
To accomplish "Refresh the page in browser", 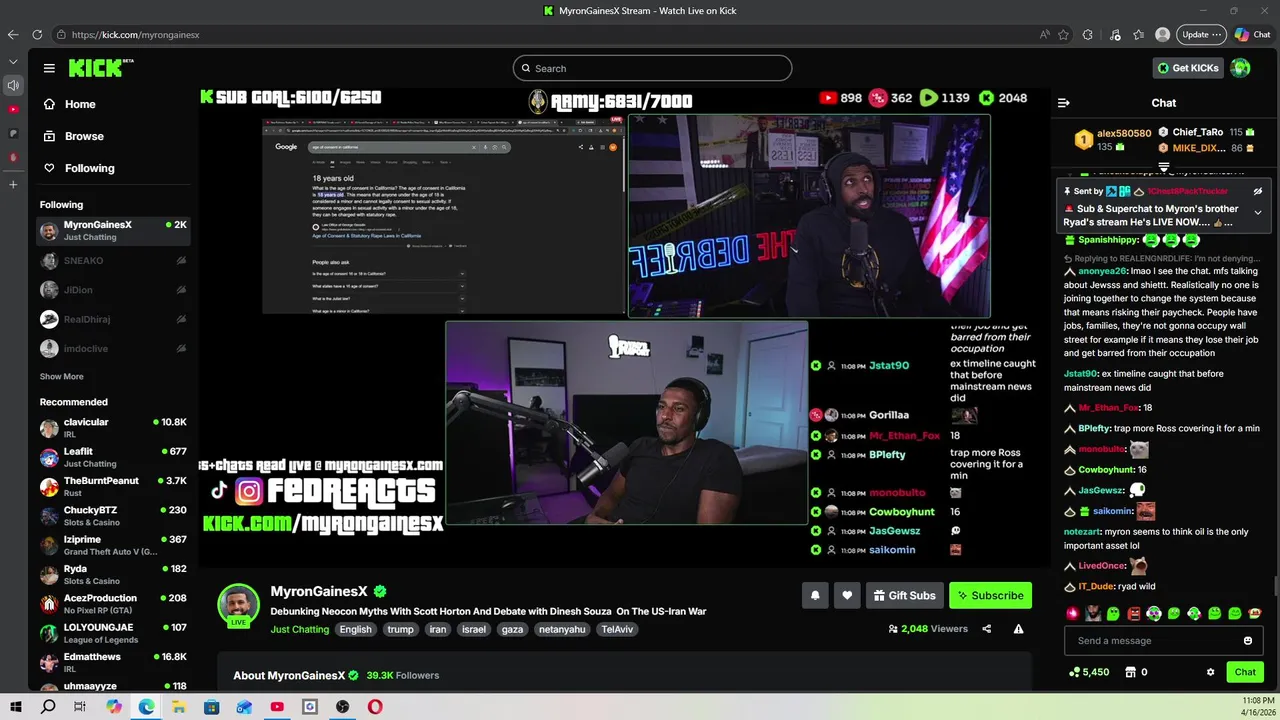I will click(x=37, y=34).
